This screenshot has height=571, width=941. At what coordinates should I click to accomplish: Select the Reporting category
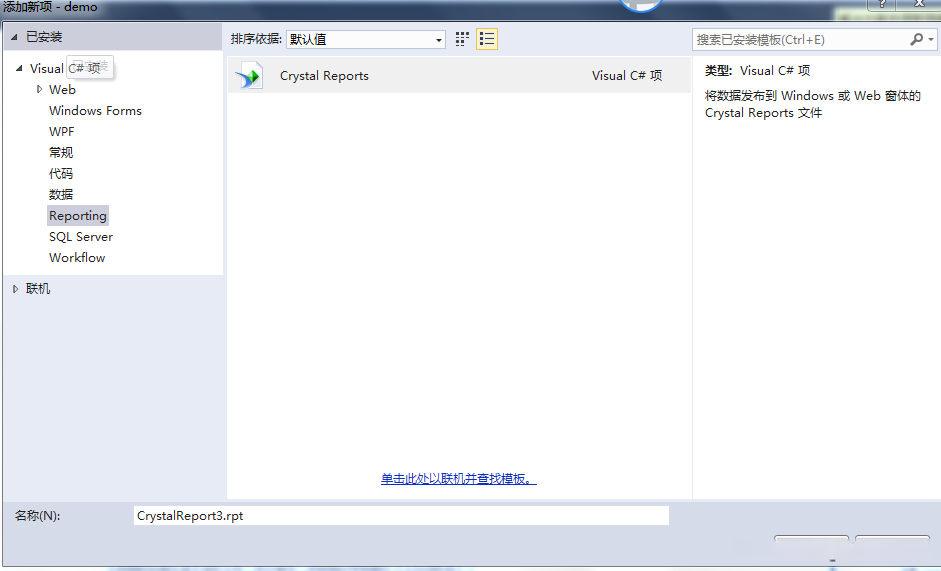[78, 216]
